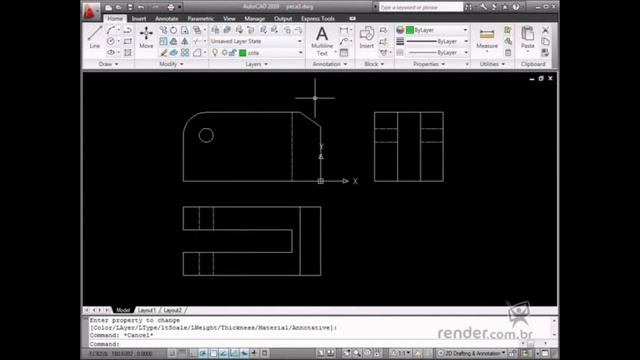Image resolution: width=640 pixels, height=360 pixels.
Task: Click the Zoom magnifier in status bar
Action: tap(357, 353)
